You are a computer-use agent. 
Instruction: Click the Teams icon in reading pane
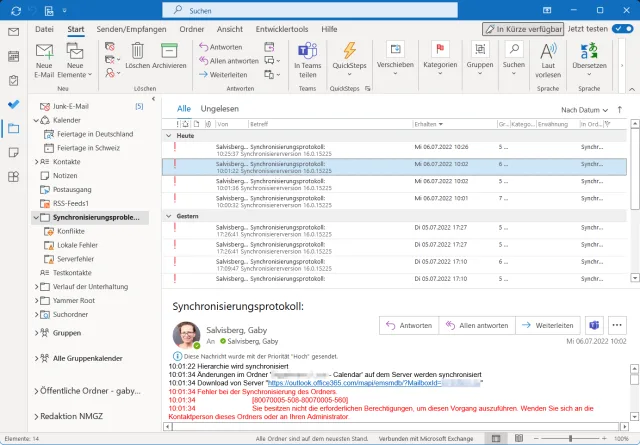[x=593, y=326]
